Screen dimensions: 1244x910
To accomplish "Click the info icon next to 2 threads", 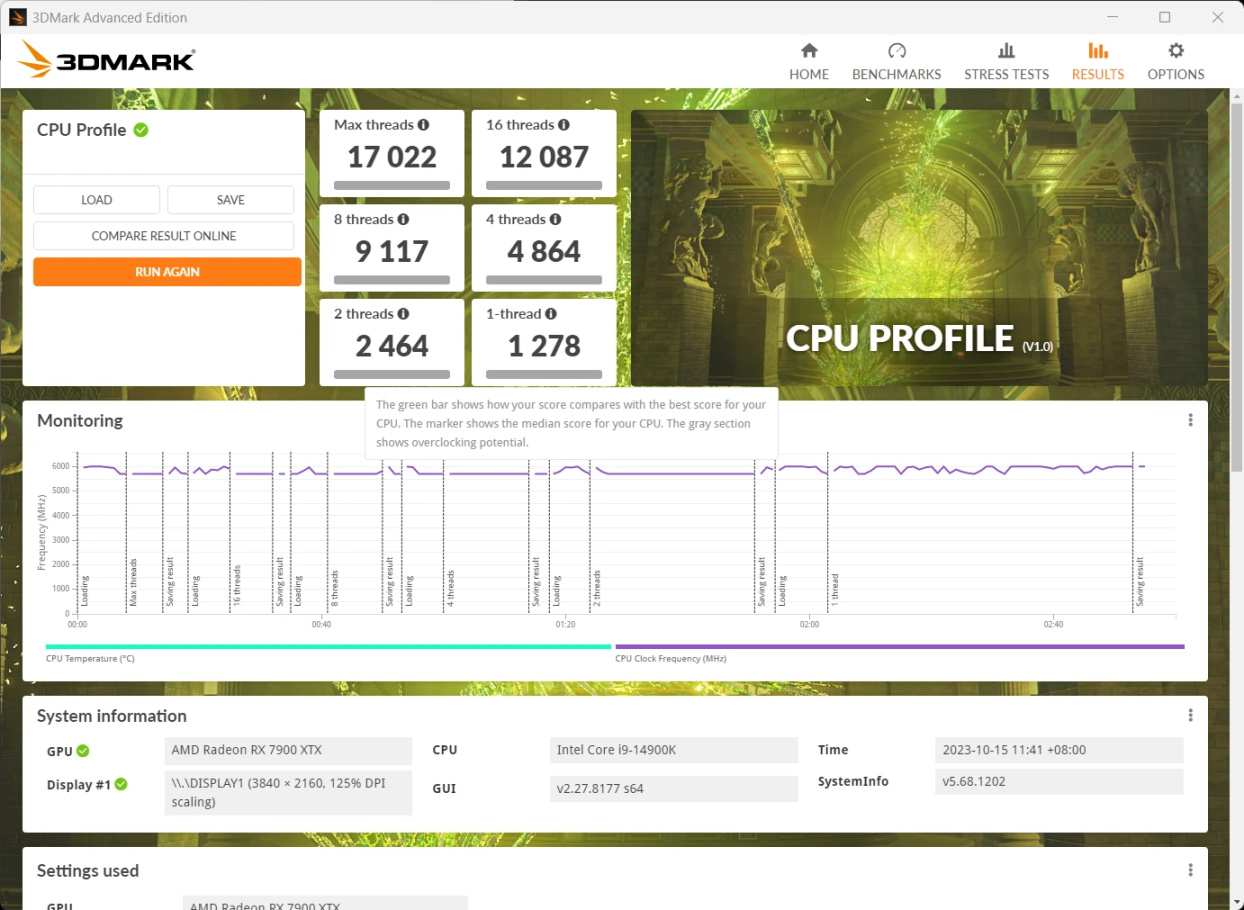I will pyautogui.click(x=403, y=314).
